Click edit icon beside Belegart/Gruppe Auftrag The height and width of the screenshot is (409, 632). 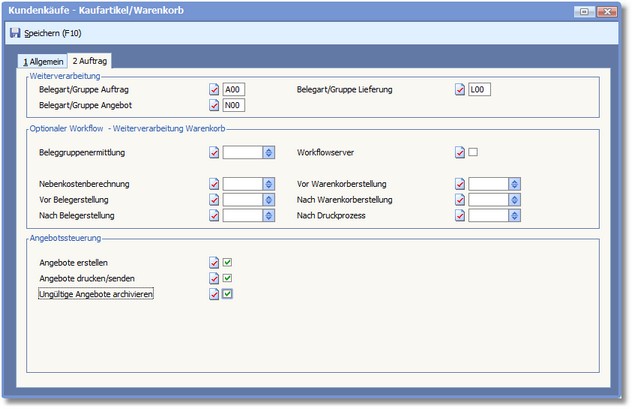coord(214,89)
